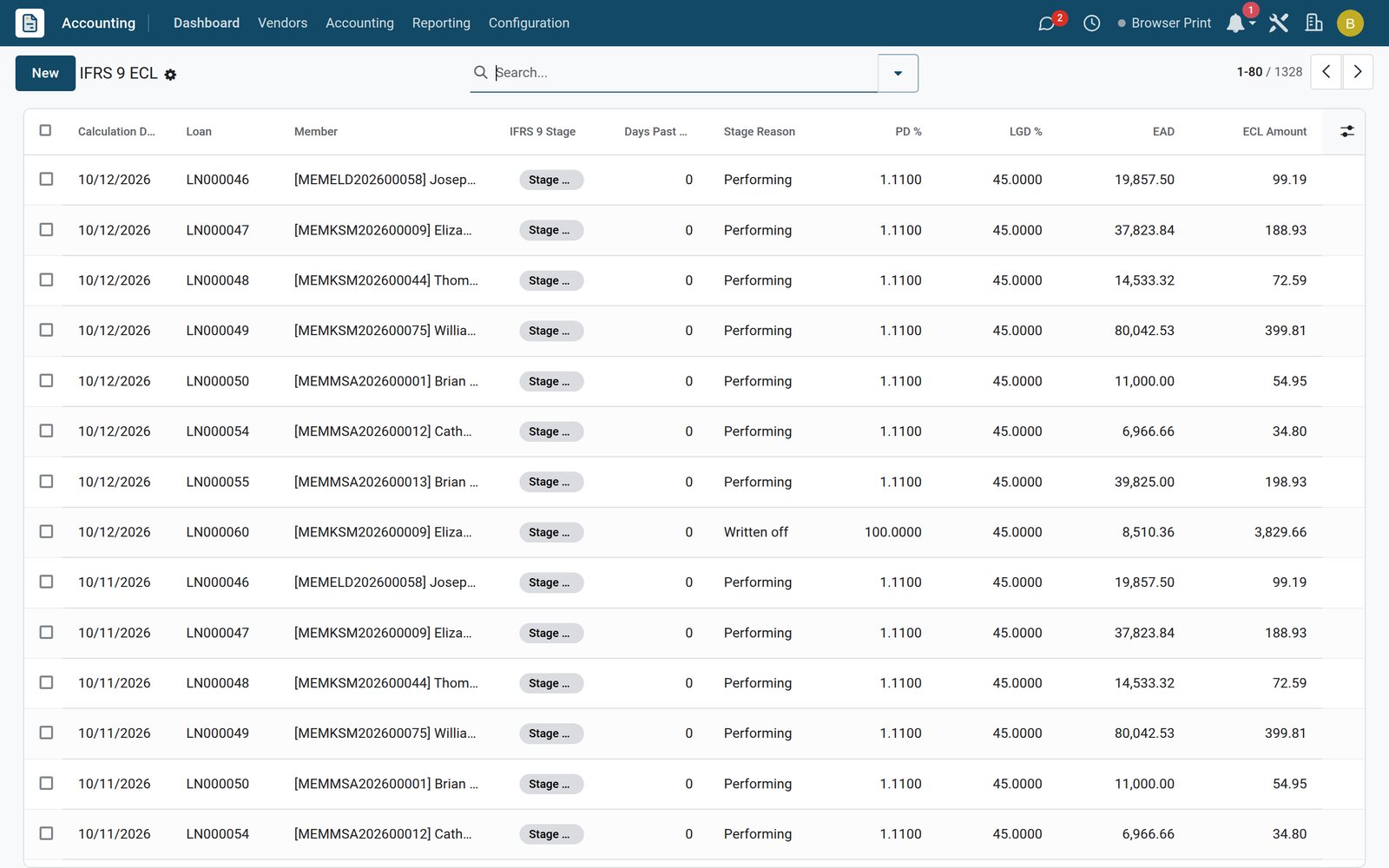Open IFRS 9 ECL gear actions
This screenshot has height=868, width=1389.
[170, 75]
